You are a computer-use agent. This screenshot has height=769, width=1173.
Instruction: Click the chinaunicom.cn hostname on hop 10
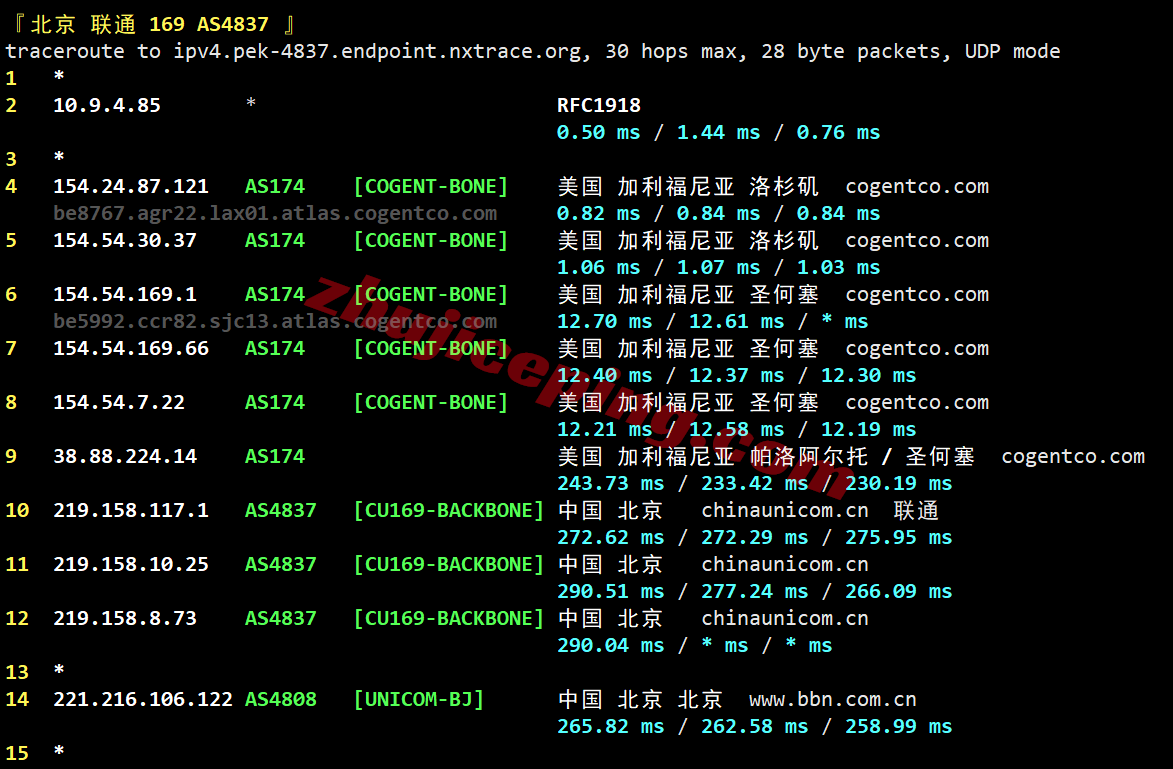point(784,510)
